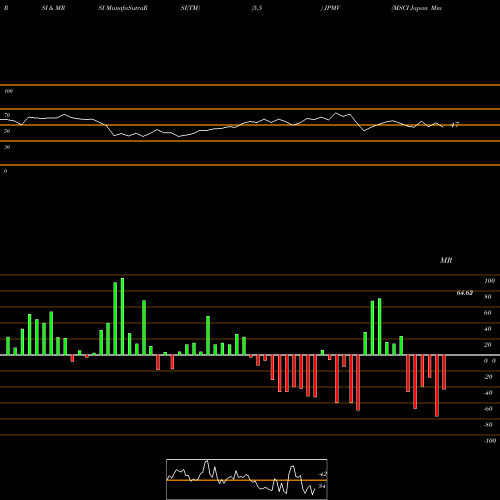Click the longest red bar in MR histogram
500x500 pixels.
[437, 386]
